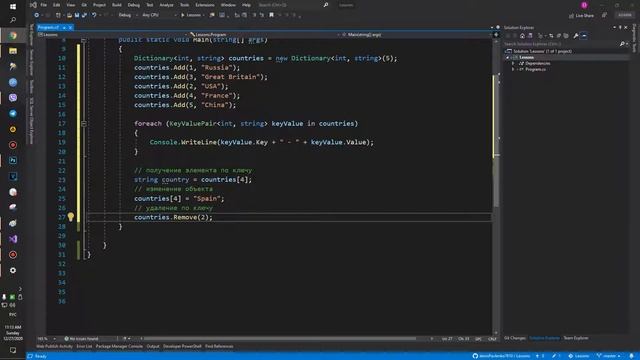Click the Save toolbar icon
The width and height of the screenshot is (640, 360).
click(77, 15)
